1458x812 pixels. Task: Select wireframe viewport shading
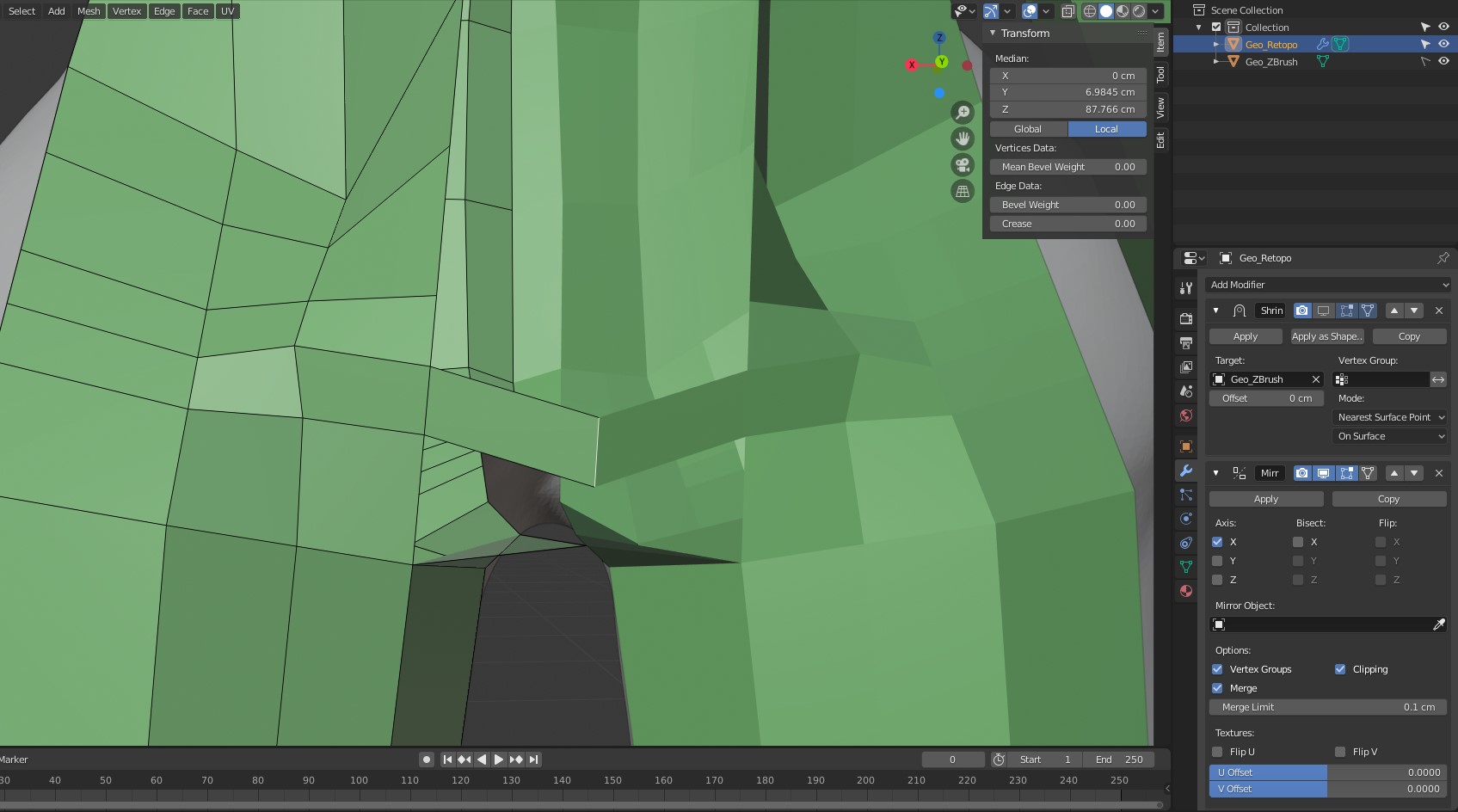[1090, 11]
